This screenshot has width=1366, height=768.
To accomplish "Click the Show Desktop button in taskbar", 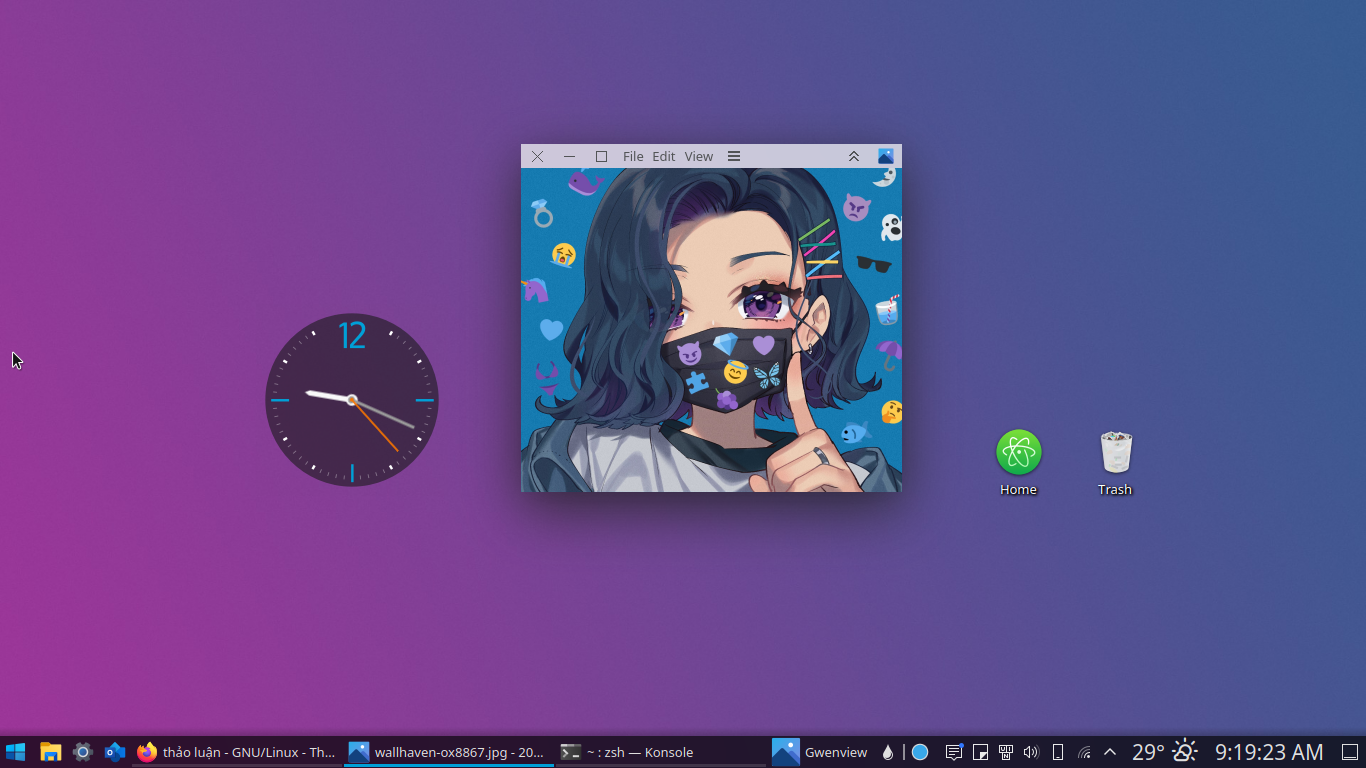I will (x=1350, y=752).
